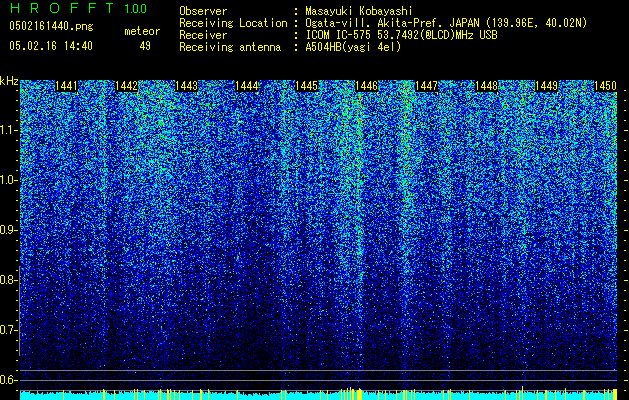This screenshot has height=400, width=629.
Task: Click the 1445 time marker
Action: [x=306, y=86]
